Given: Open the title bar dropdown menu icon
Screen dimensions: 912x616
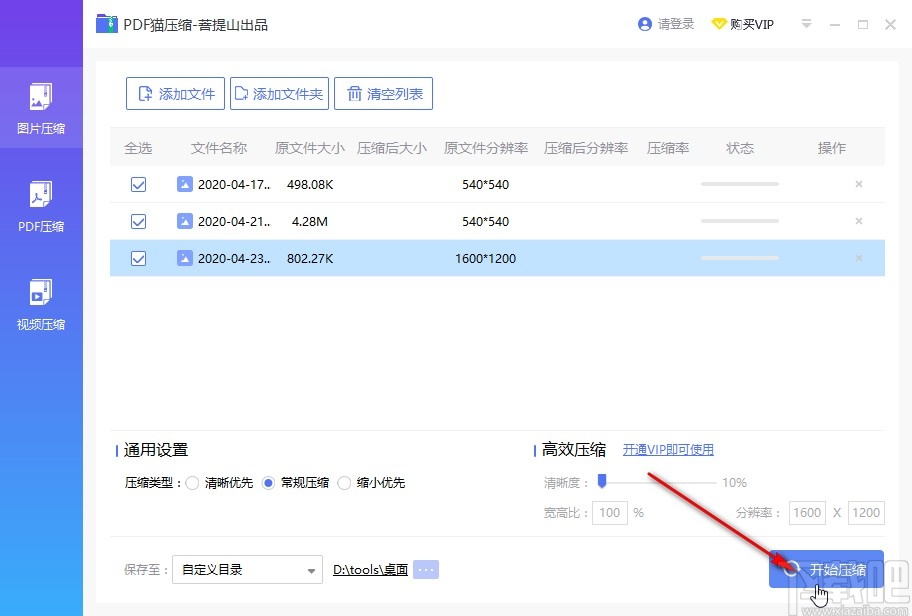Looking at the screenshot, I should coord(806,24).
